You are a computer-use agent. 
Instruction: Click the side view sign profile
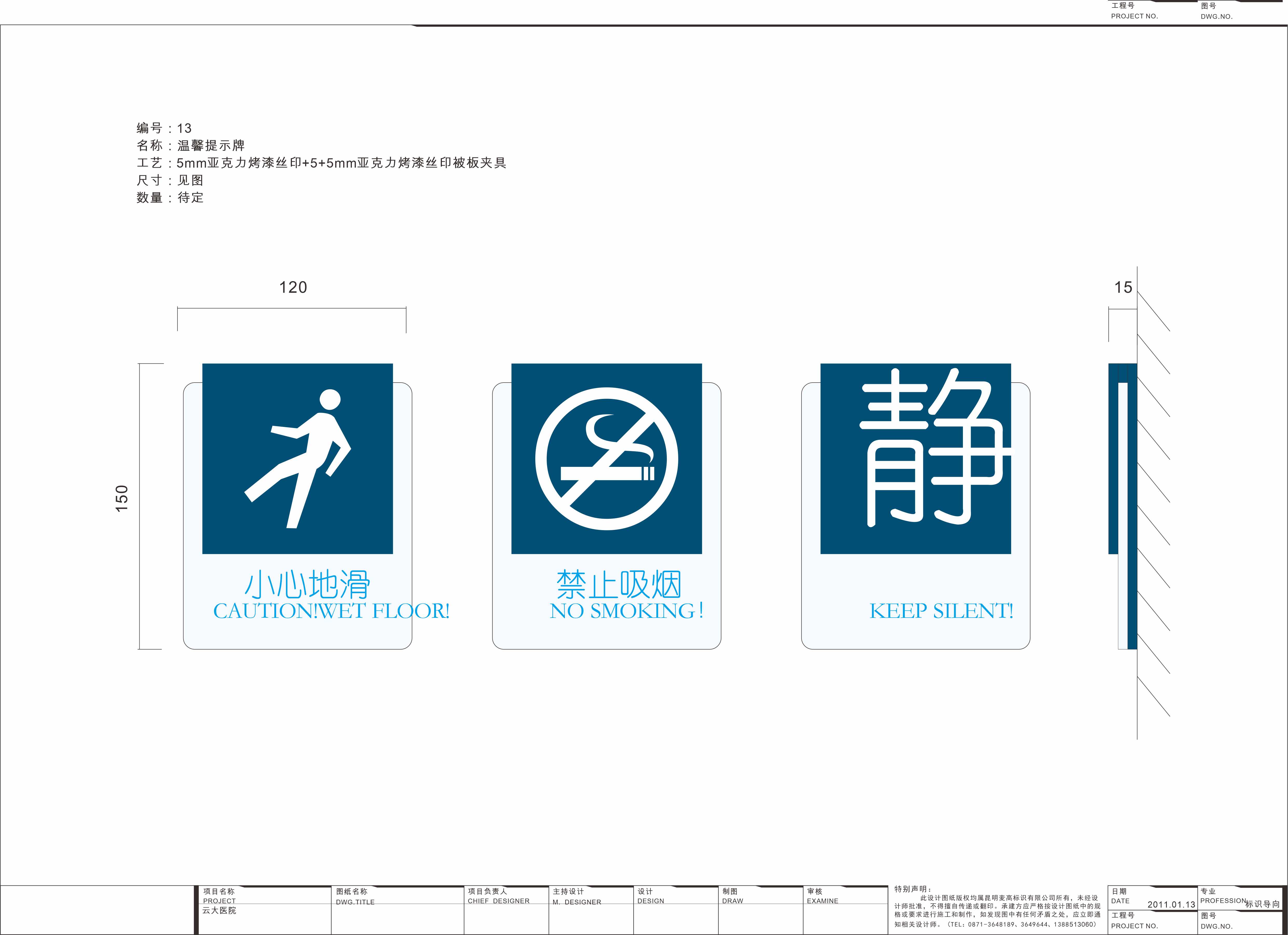click(x=1123, y=505)
